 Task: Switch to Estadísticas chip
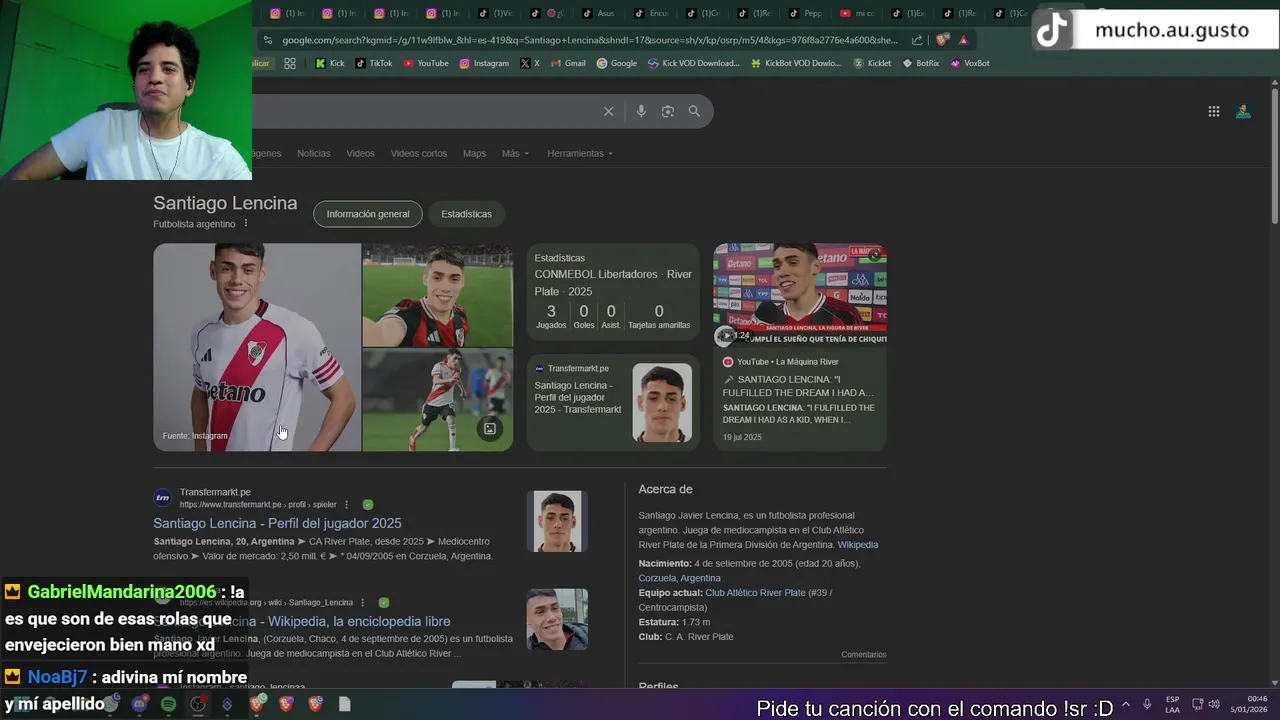466,214
